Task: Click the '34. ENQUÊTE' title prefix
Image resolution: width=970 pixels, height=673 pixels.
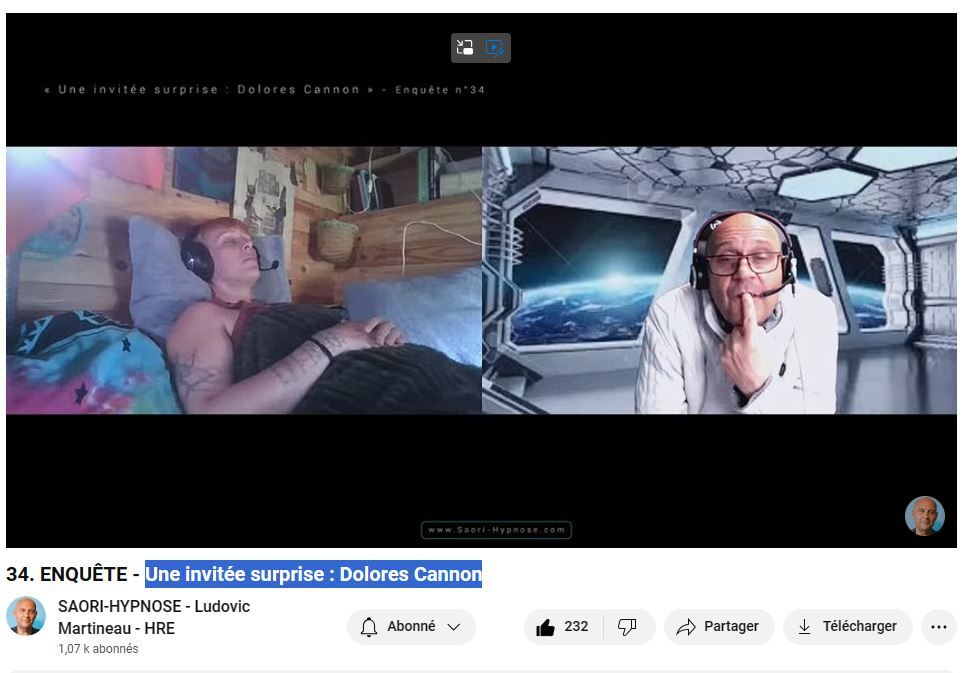Action: pyautogui.click(x=67, y=574)
